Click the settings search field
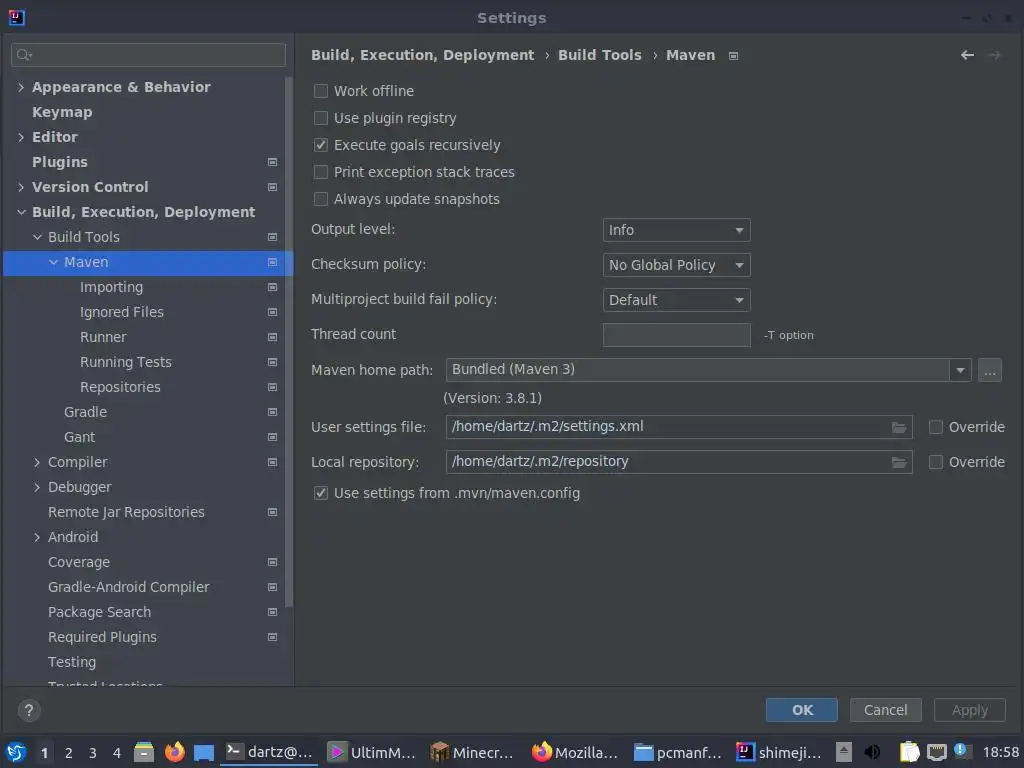 pos(148,55)
